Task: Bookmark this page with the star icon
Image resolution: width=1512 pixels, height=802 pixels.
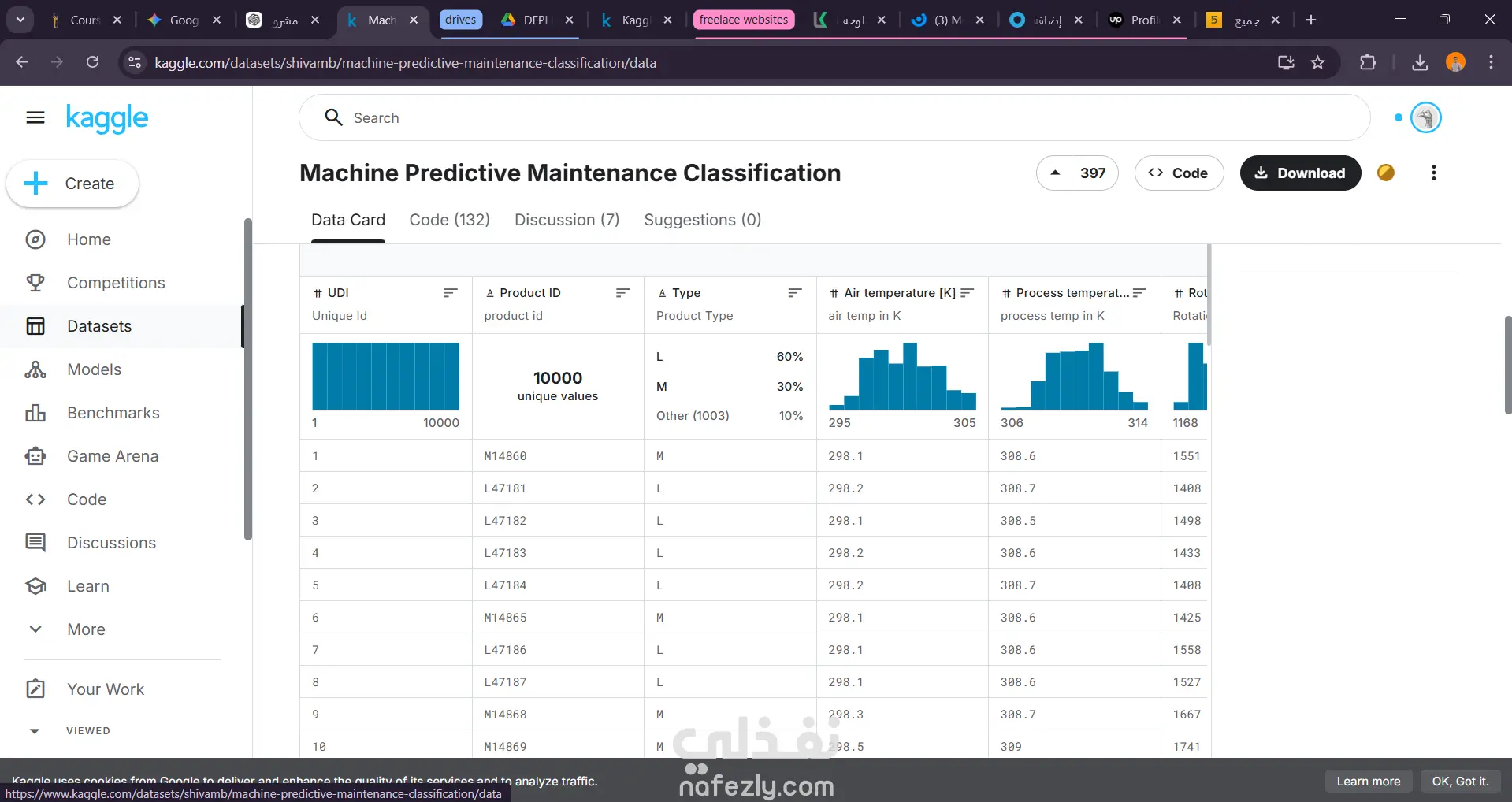Action: 1317,62
